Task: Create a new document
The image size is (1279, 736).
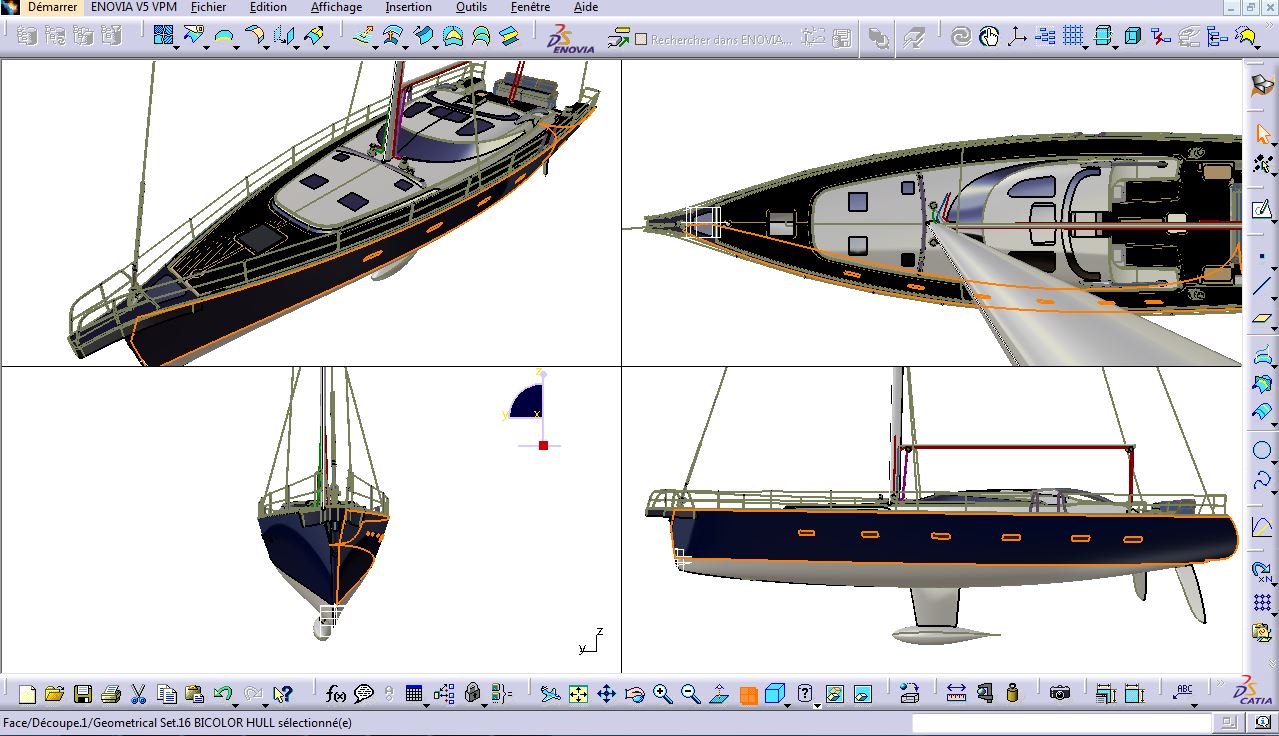Action: coord(27,693)
